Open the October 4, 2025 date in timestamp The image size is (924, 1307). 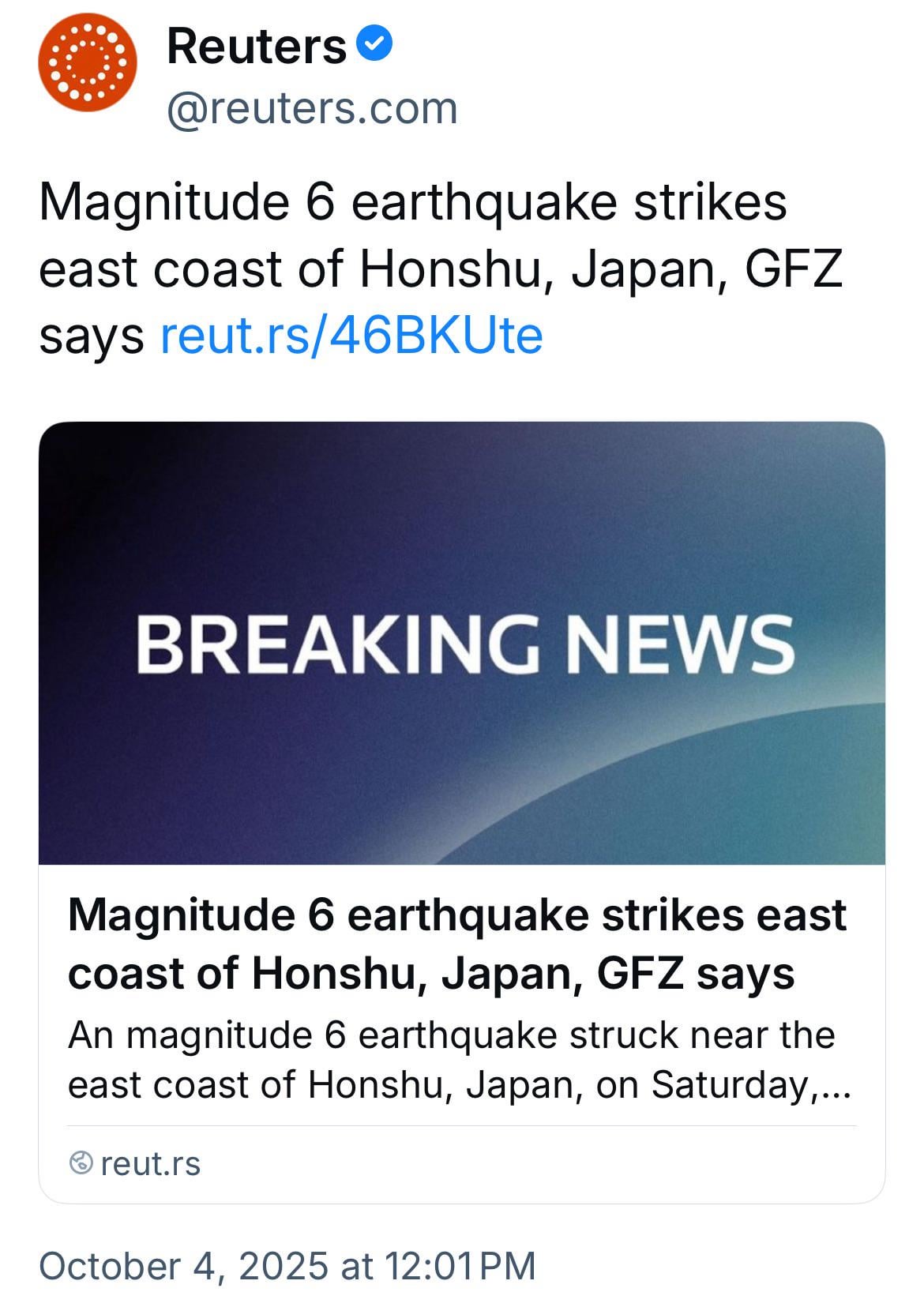point(182,1265)
